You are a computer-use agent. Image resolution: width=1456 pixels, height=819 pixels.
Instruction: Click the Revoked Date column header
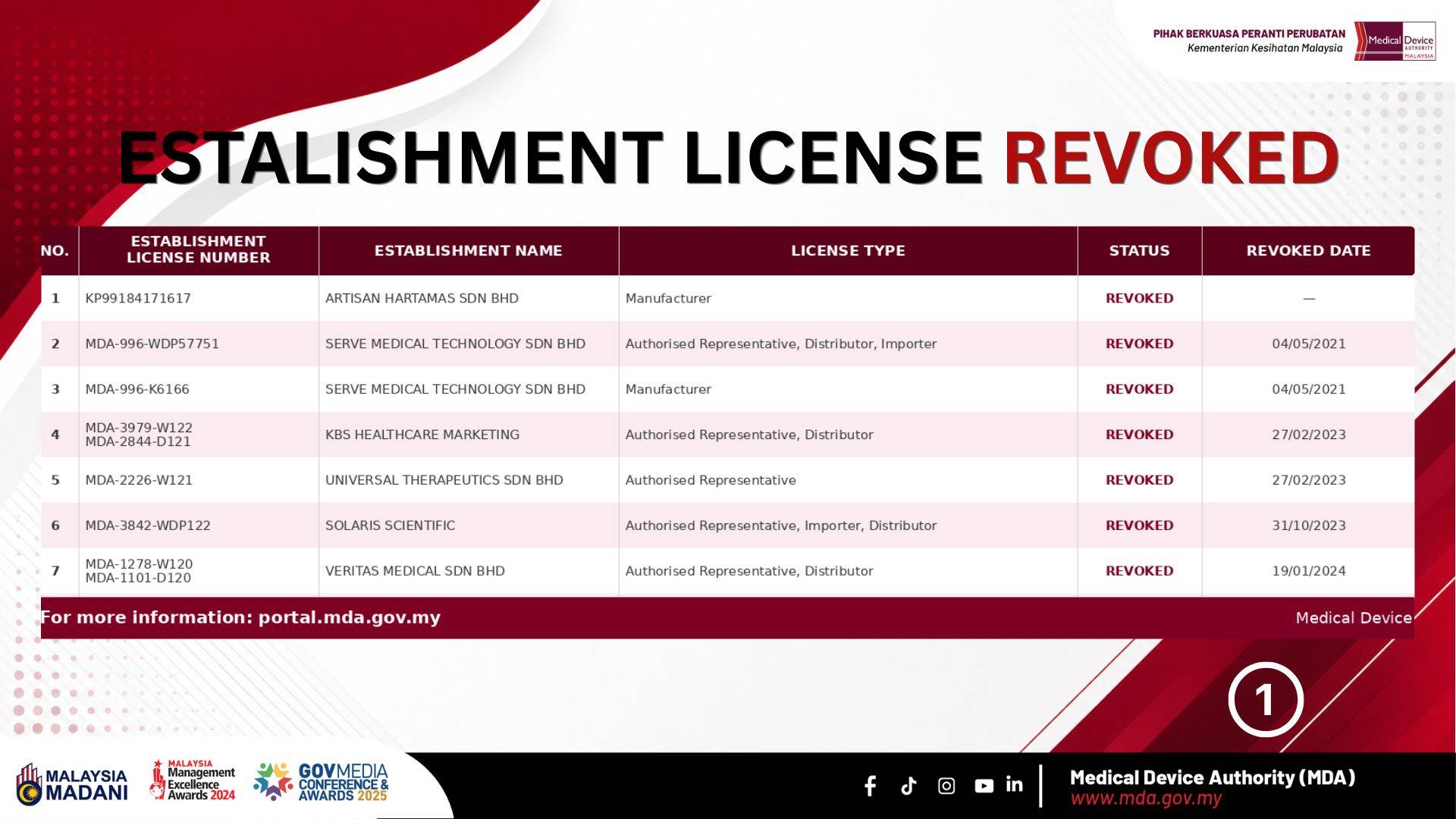coord(1308,250)
